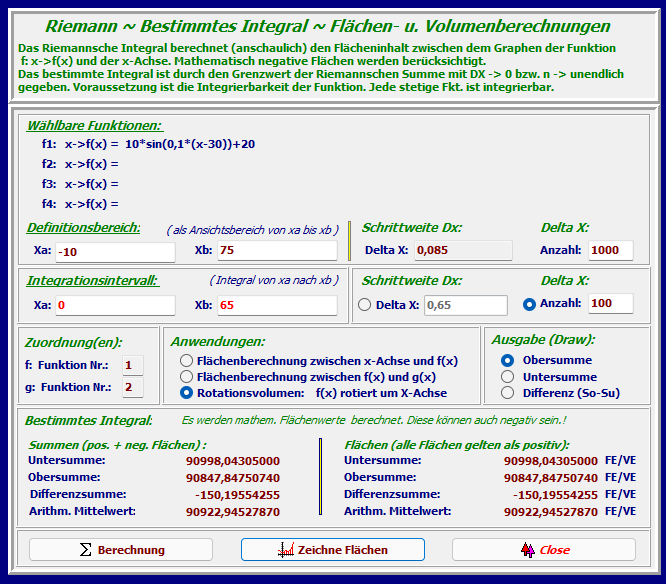
Task: Select Flächenberechnung zwischen f(x) und g(x)
Action: click(x=185, y=377)
